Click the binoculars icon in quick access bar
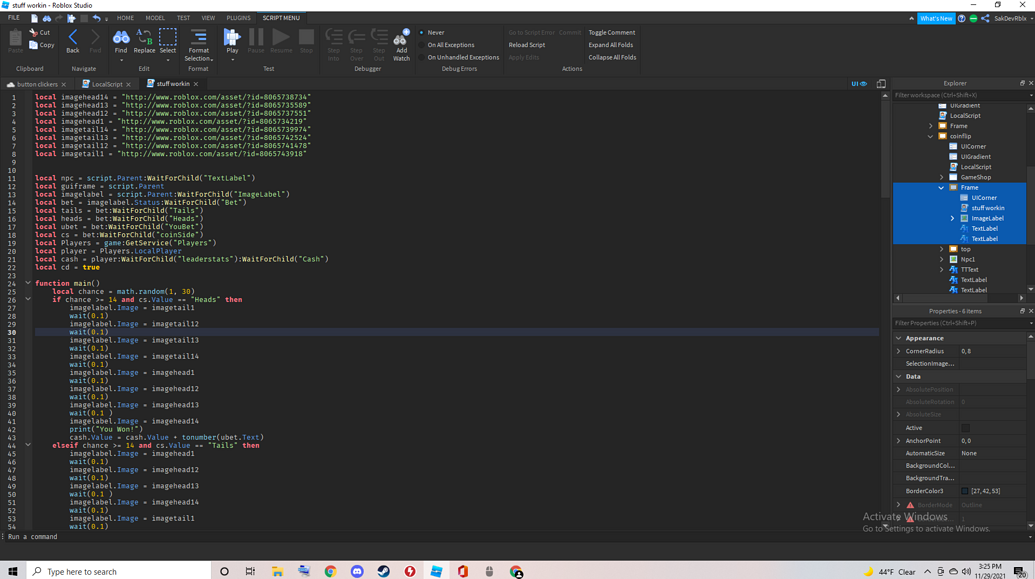 pos(47,18)
